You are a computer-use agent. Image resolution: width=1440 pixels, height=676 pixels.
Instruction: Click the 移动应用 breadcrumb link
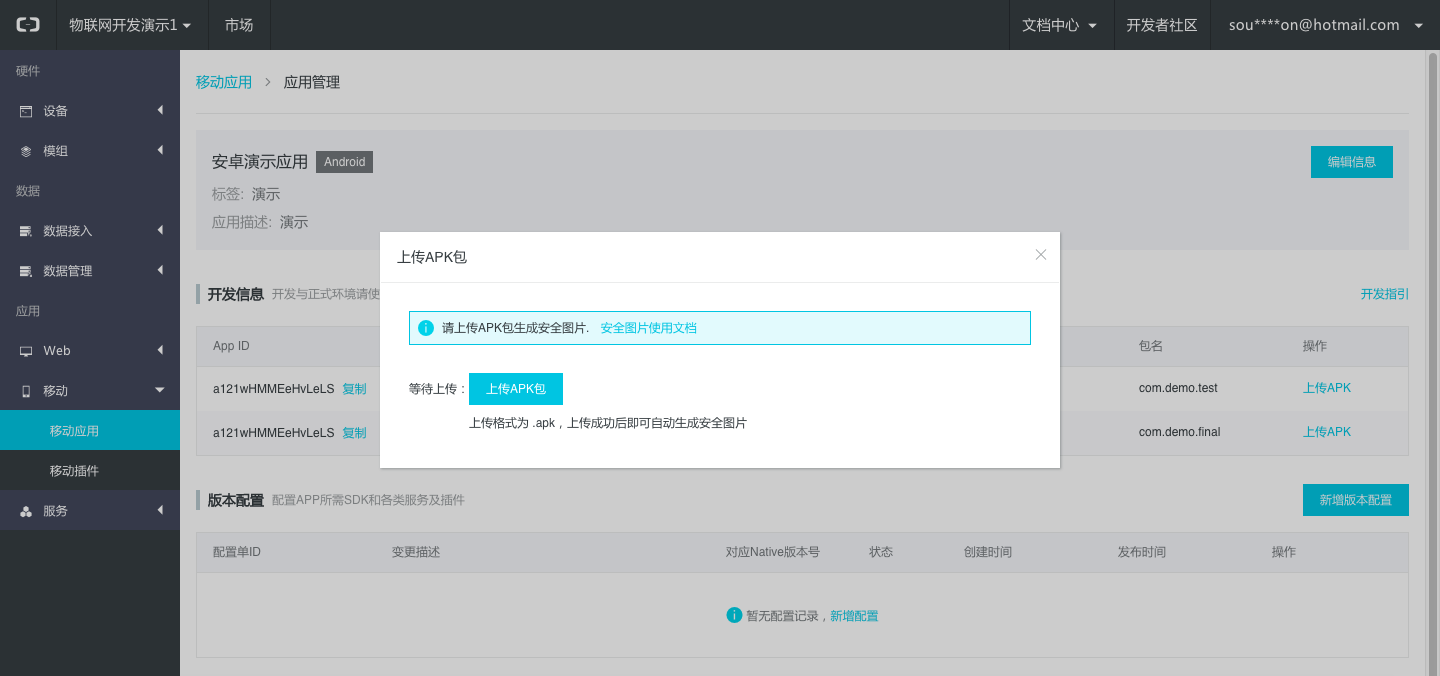(x=224, y=82)
